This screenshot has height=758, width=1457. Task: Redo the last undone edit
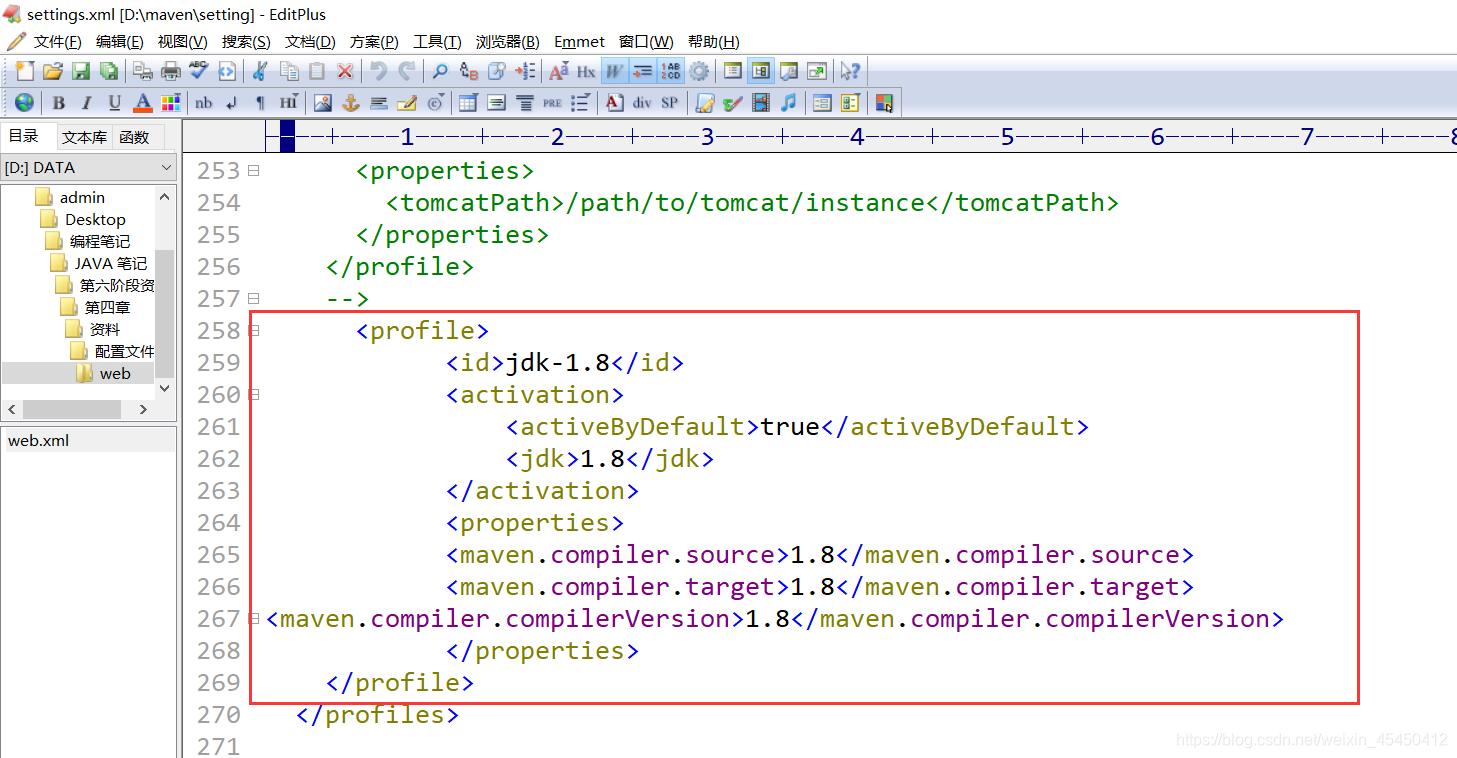coord(406,71)
